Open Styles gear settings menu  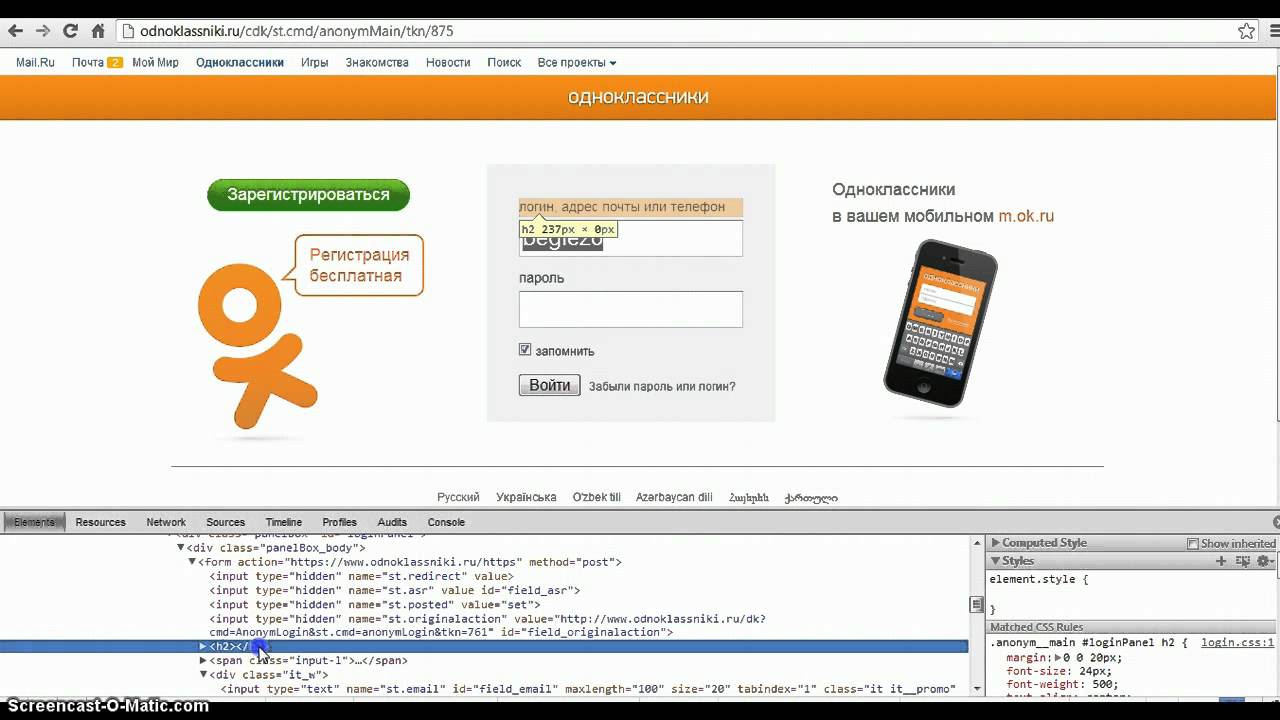click(1264, 561)
